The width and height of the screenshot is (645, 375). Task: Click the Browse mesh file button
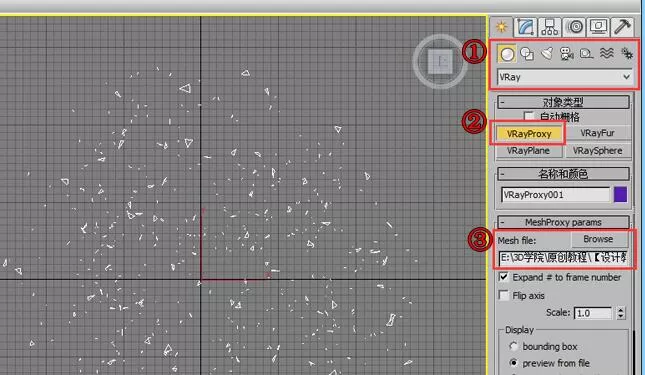pos(599,239)
